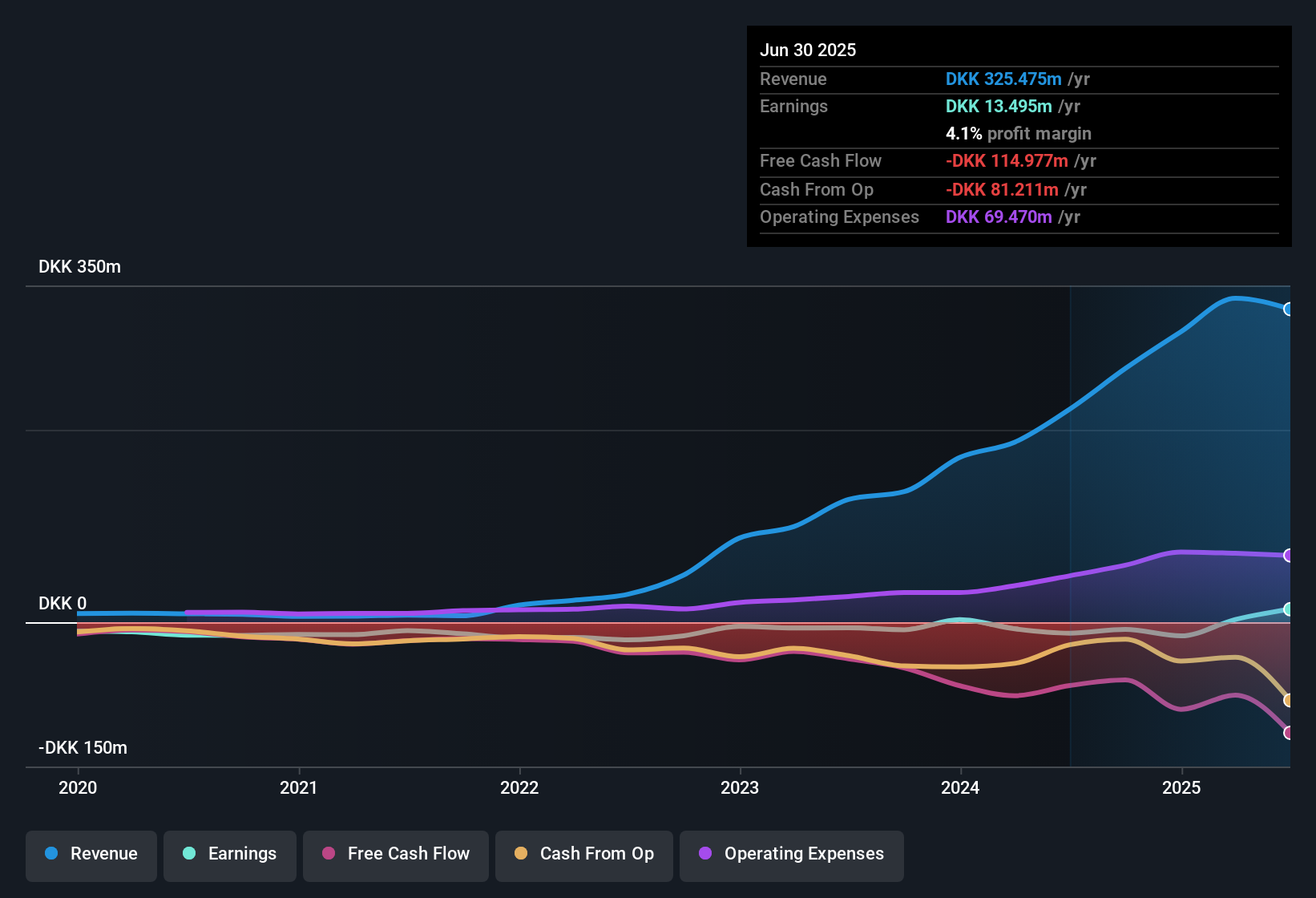
Task: Select the Operating Expenses endpoint marker on chart
Action: 1289,555
